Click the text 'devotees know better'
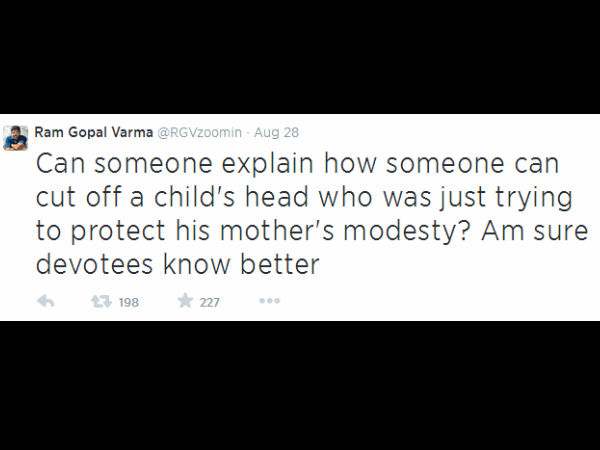 178,266
